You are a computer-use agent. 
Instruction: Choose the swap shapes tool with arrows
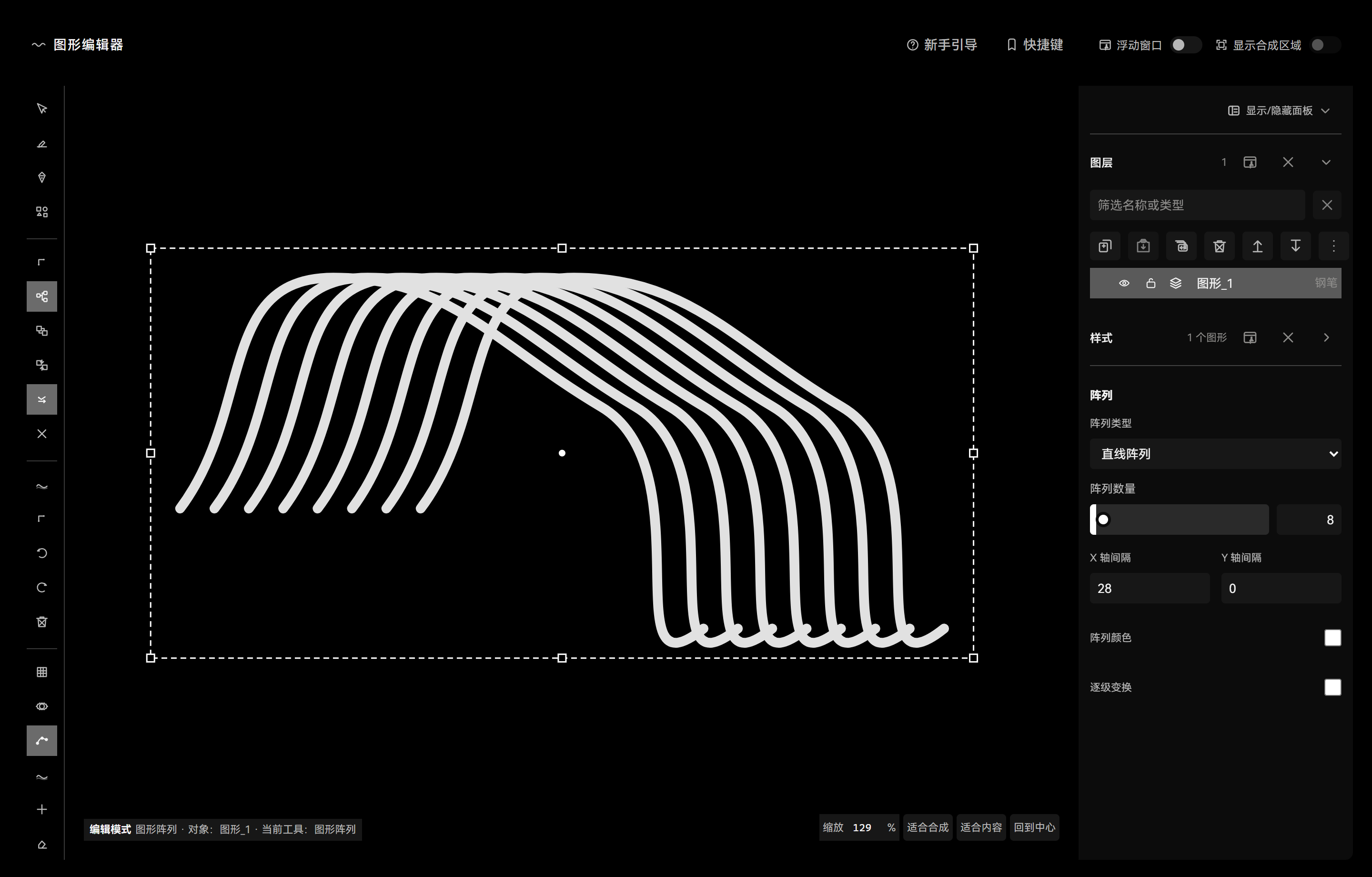pyautogui.click(x=41, y=365)
